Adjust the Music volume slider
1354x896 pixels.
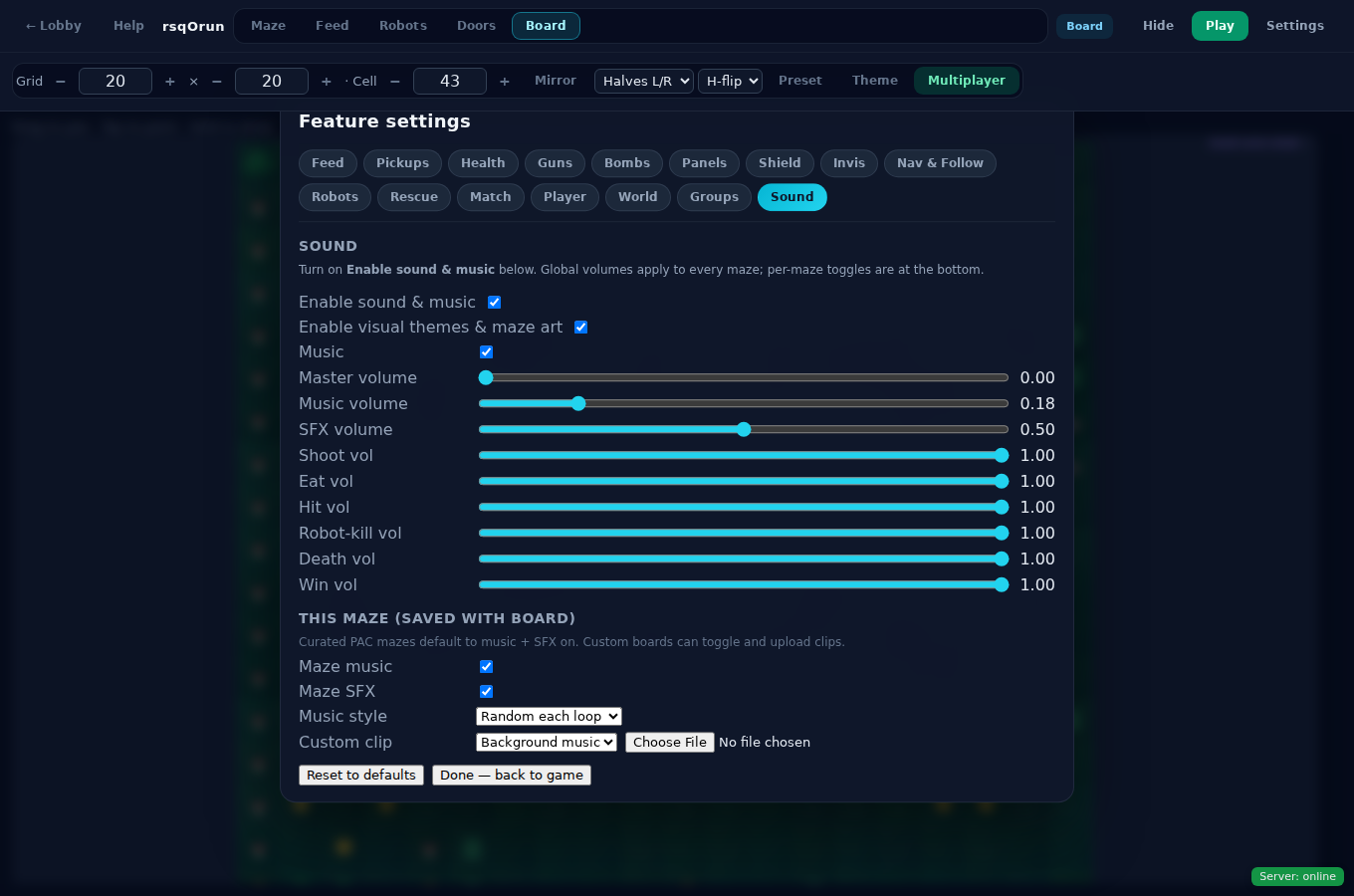tap(744, 403)
